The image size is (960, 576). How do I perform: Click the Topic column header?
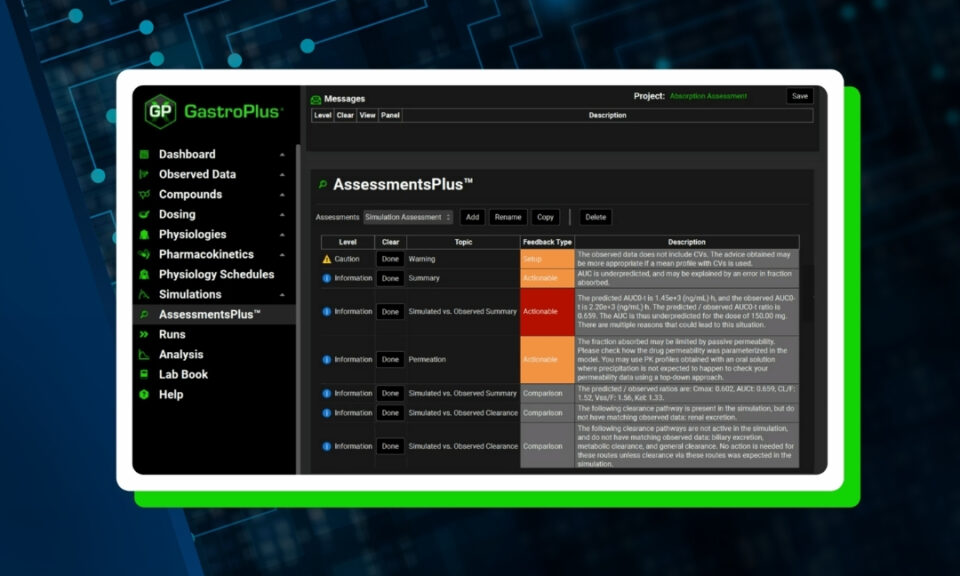[x=463, y=242]
